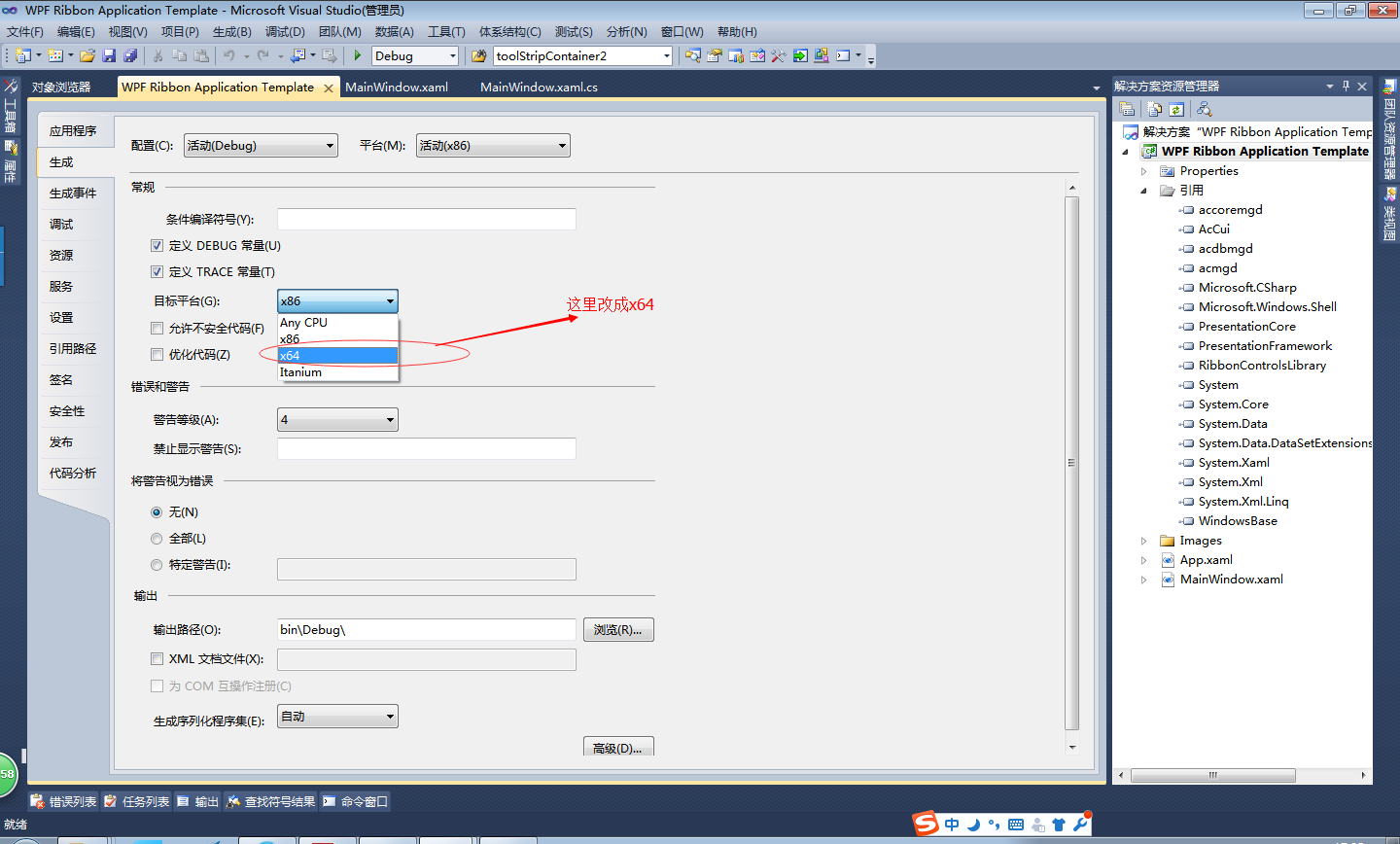Open the warning level dropdown

point(337,420)
